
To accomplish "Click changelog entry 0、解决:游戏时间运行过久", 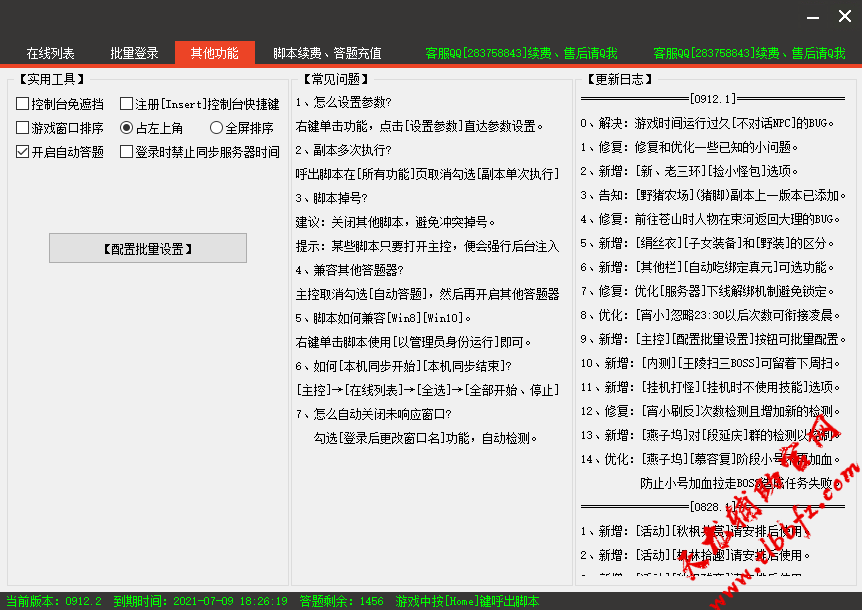I will 708,123.
